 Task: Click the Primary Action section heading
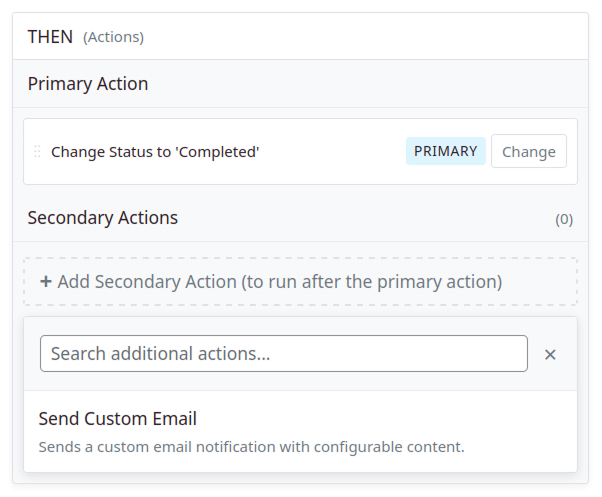point(88,84)
